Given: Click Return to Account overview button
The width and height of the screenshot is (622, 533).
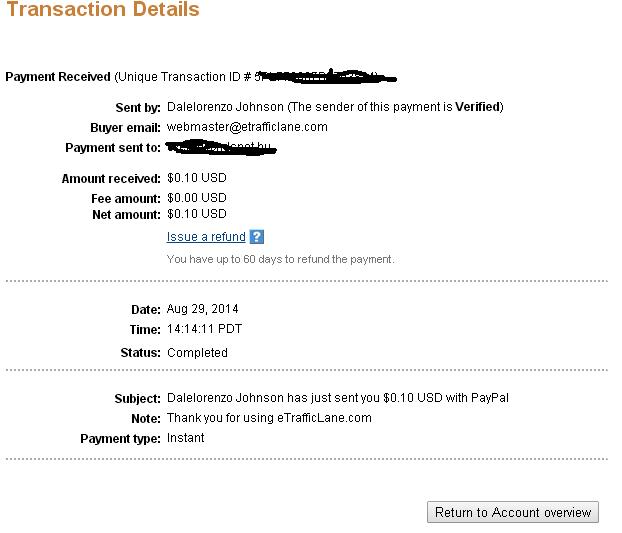Looking at the screenshot, I should pos(513,512).
